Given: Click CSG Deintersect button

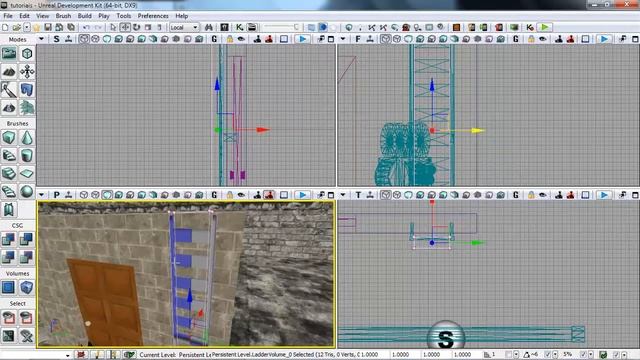Looking at the screenshot, I should point(27,257).
